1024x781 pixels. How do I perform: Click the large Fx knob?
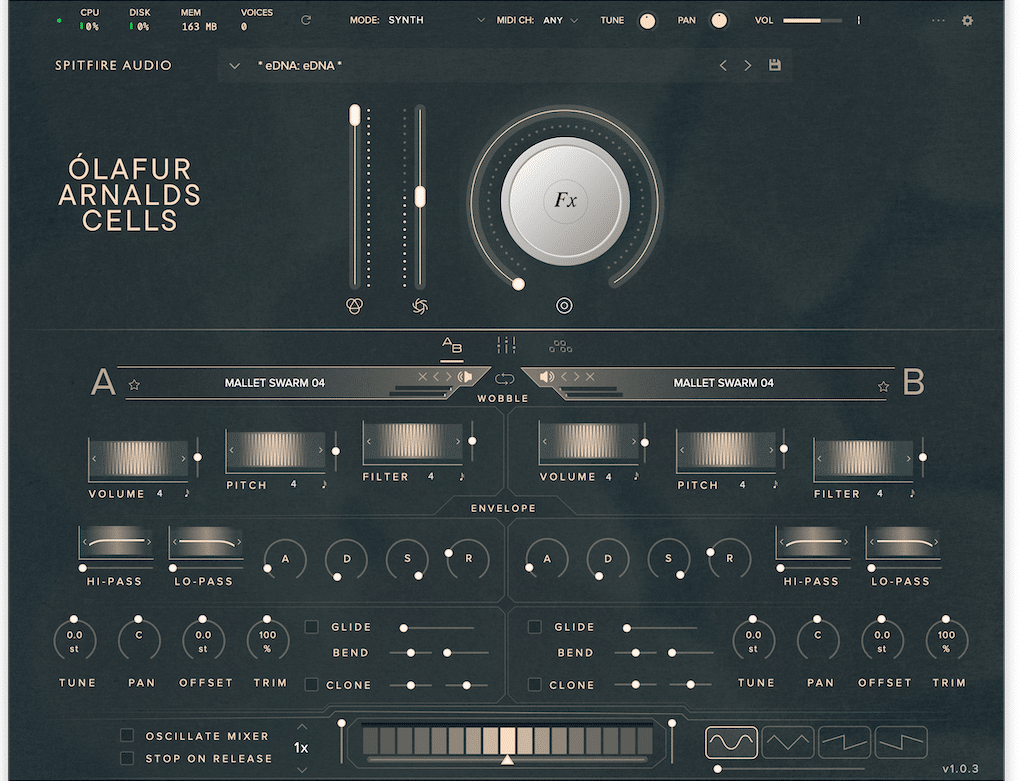click(565, 200)
